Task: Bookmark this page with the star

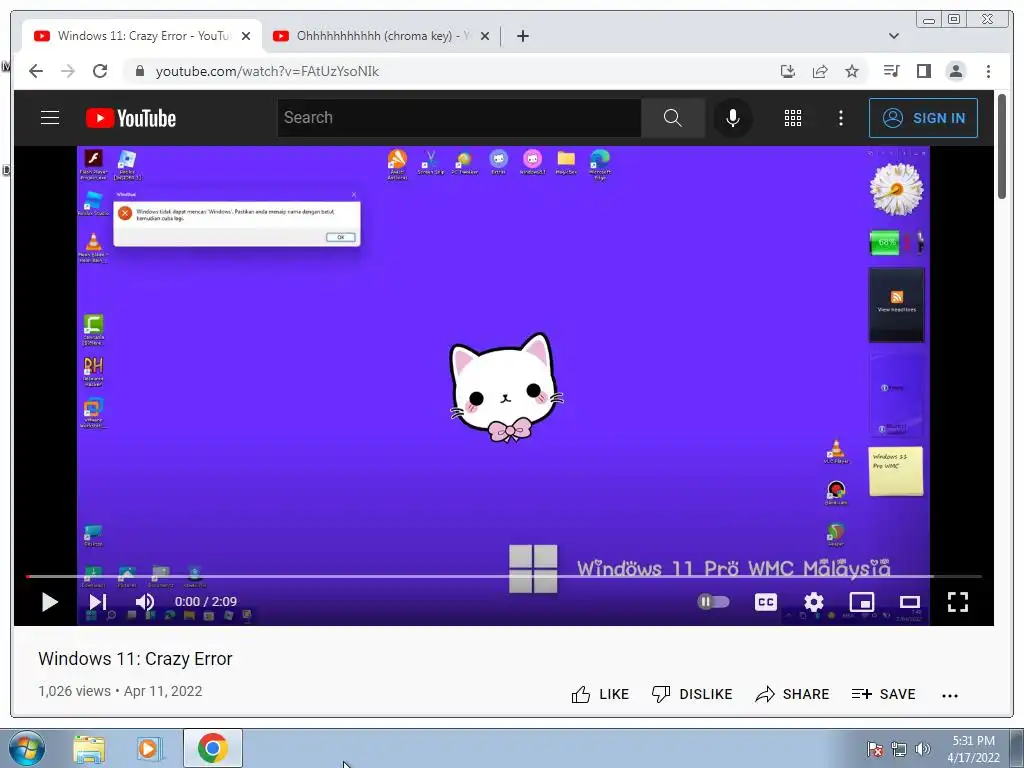Action: [x=852, y=71]
